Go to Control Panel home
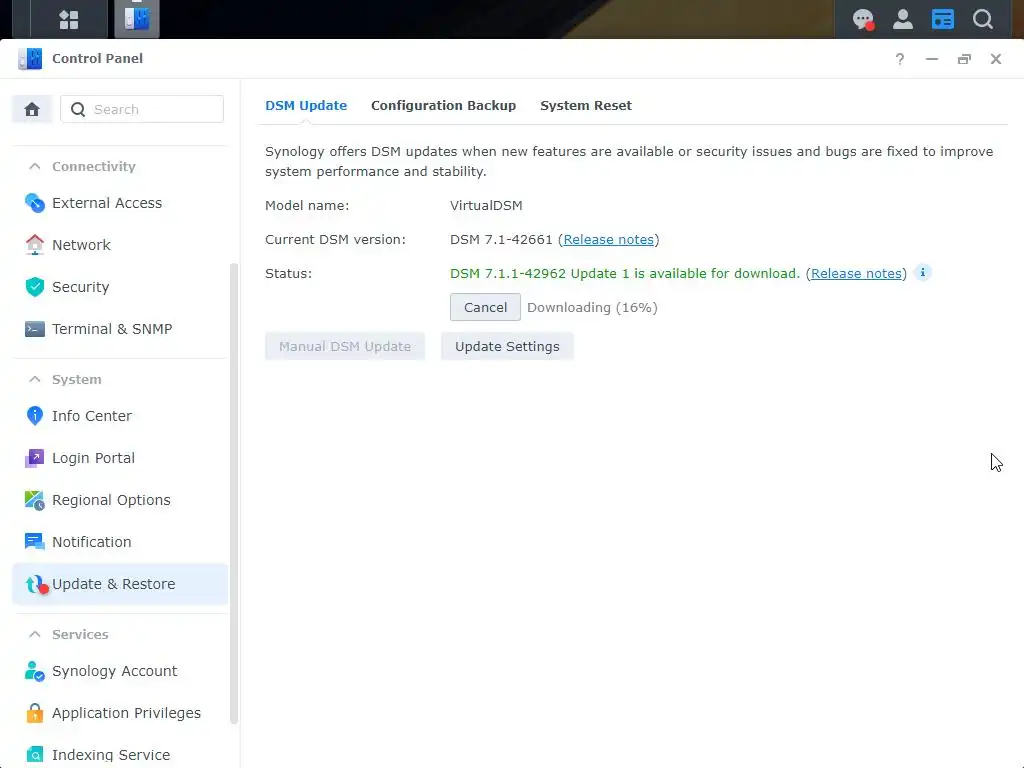The height and width of the screenshot is (768, 1024). pos(32,109)
